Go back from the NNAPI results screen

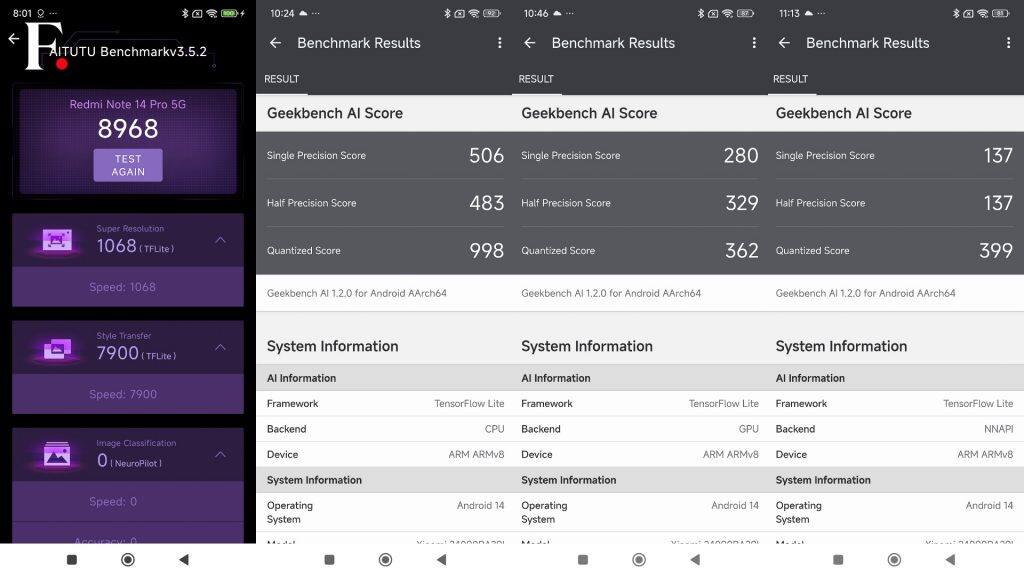(x=784, y=42)
